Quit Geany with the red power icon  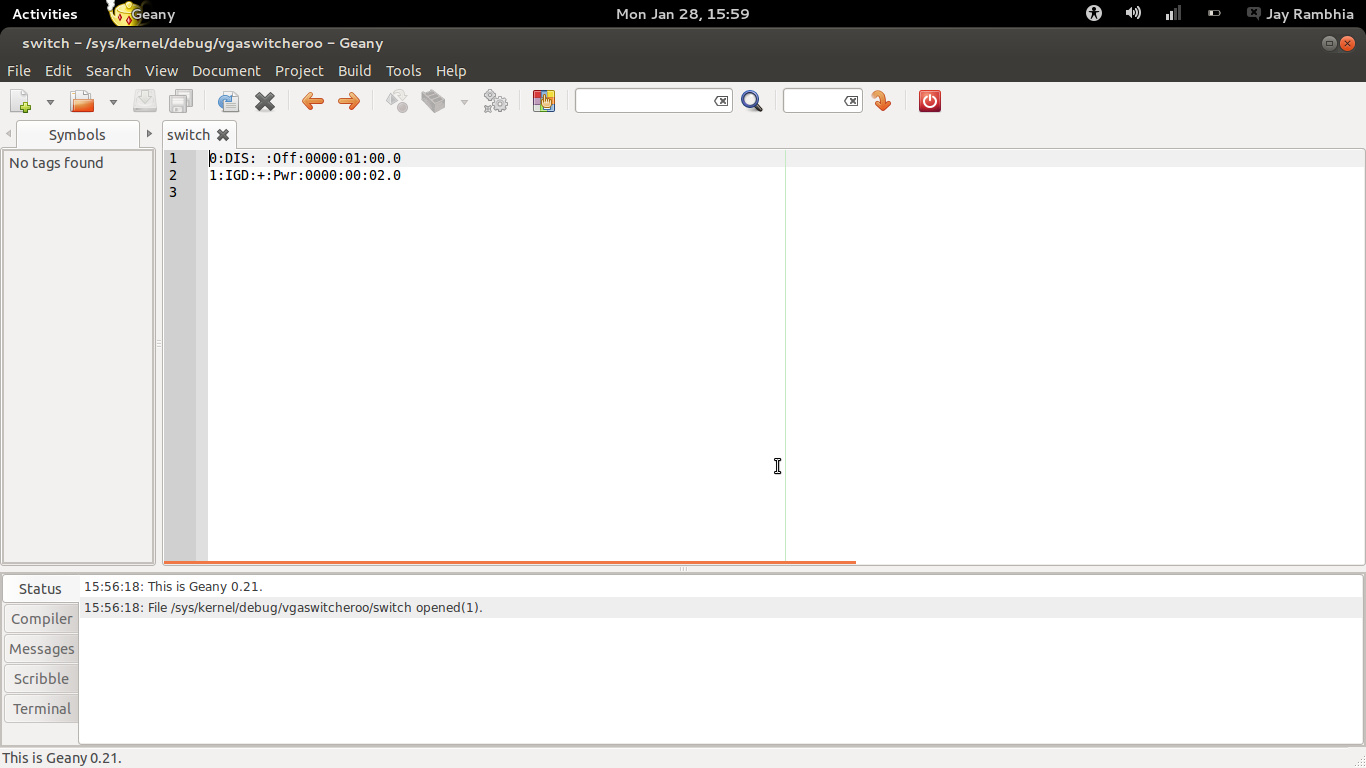[930, 101]
